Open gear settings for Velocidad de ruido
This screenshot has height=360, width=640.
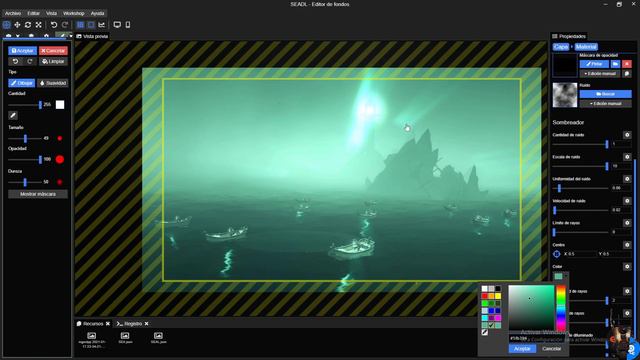click(627, 201)
